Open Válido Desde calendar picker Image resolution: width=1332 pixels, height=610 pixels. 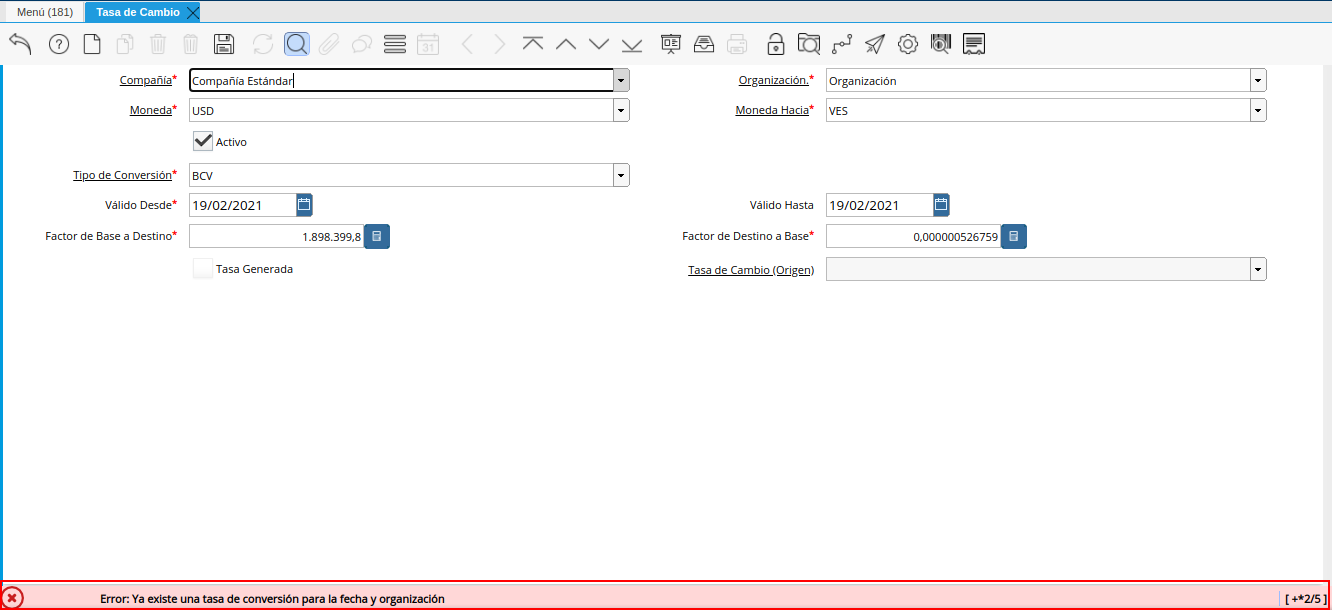[x=305, y=205]
